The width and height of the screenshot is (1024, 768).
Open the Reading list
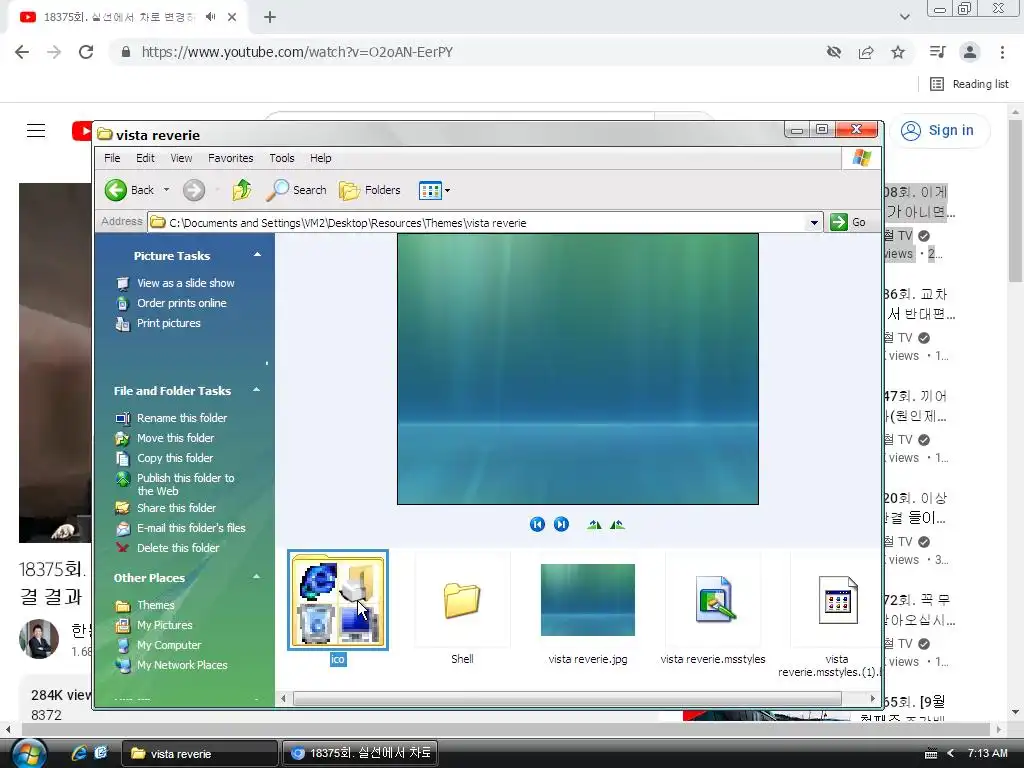[970, 84]
